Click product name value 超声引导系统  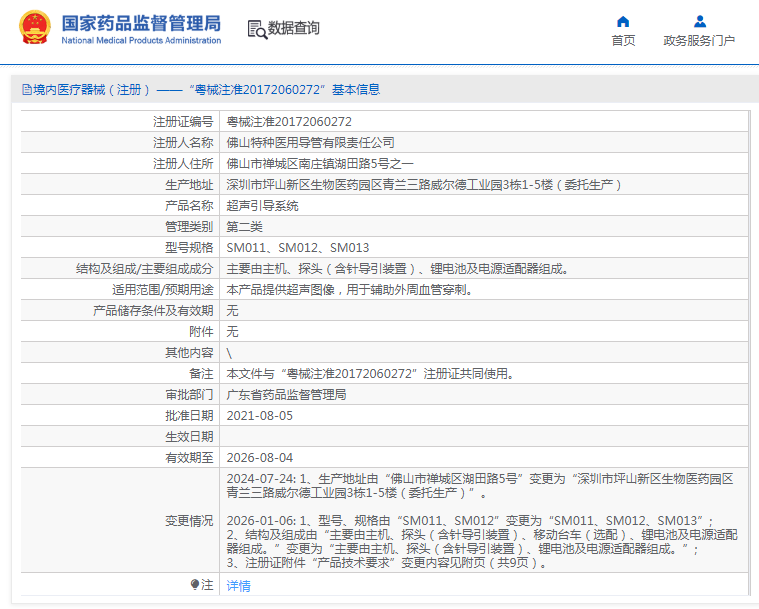(x=262, y=205)
